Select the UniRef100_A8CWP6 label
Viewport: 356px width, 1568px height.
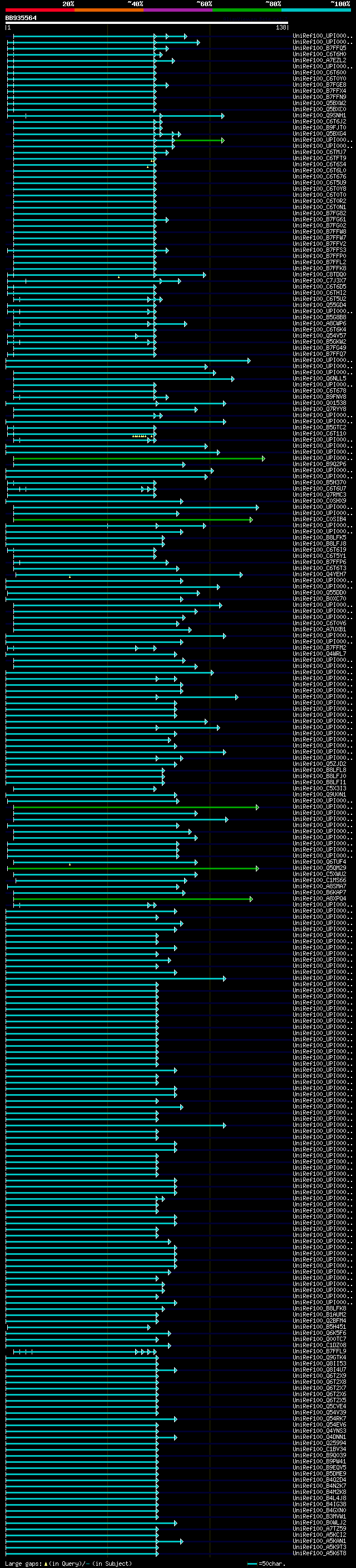point(319,323)
